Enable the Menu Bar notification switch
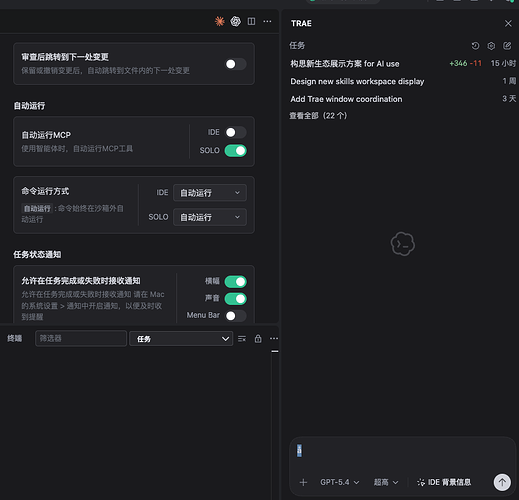This screenshot has width=519, height=500. [x=236, y=316]
